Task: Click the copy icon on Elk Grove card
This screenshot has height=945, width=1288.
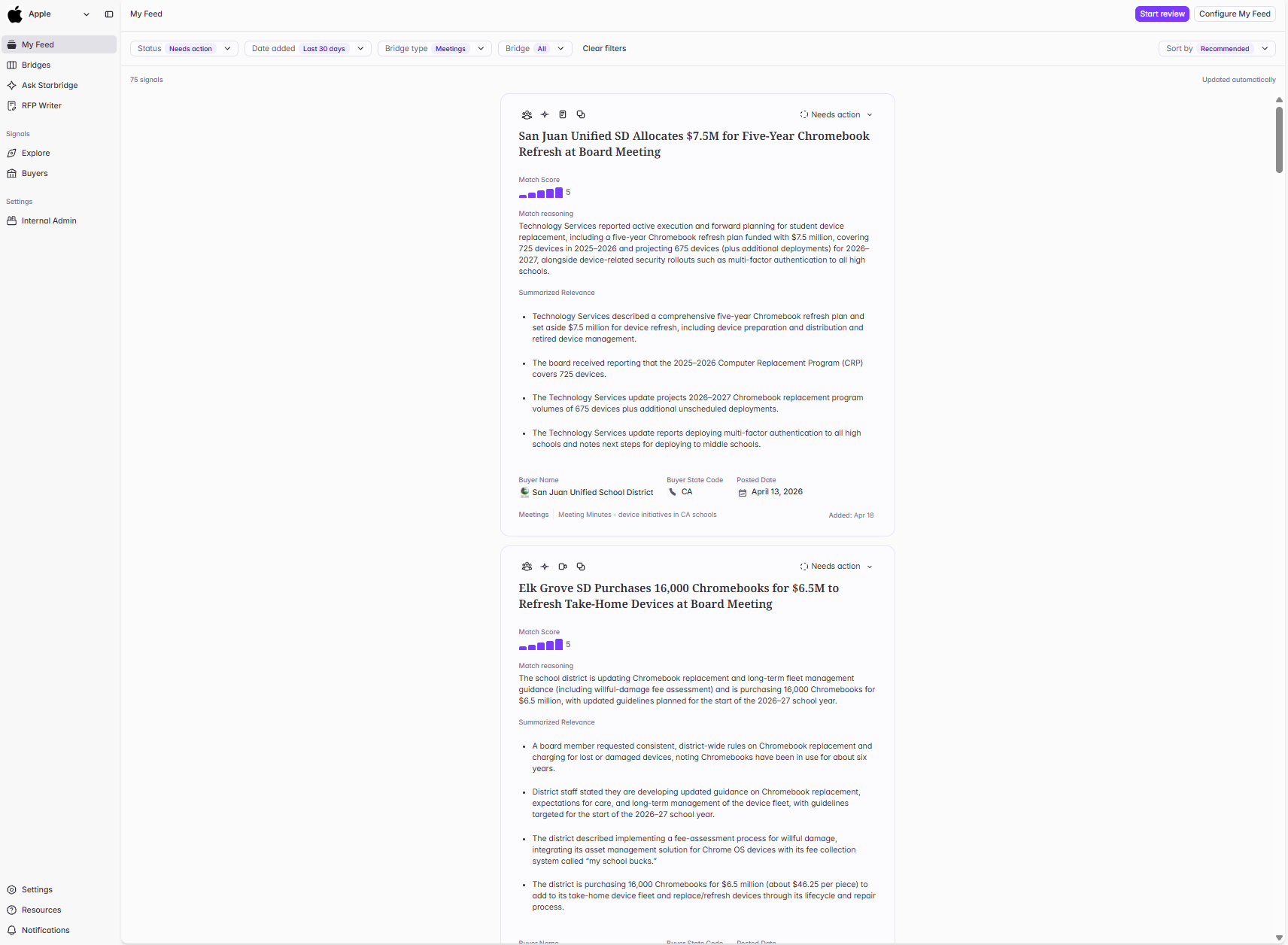Action: (581, 567)
